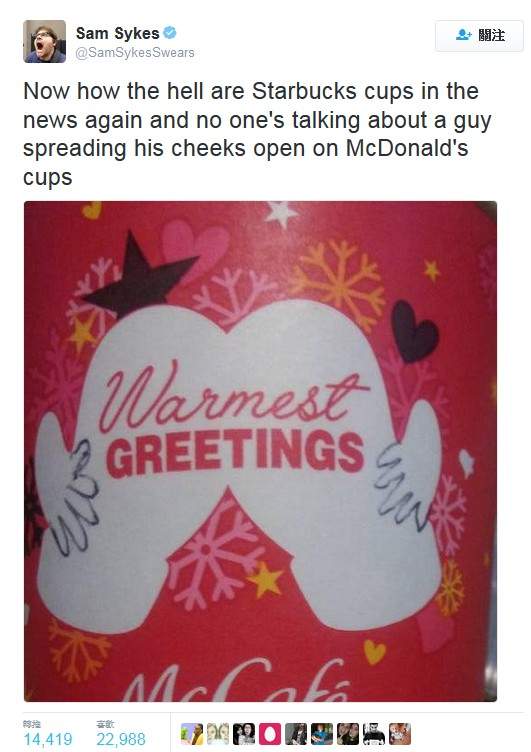531x752 pixels.
Task: Open the third liker avatar with dark hair
Action: [x=244, y=734]
